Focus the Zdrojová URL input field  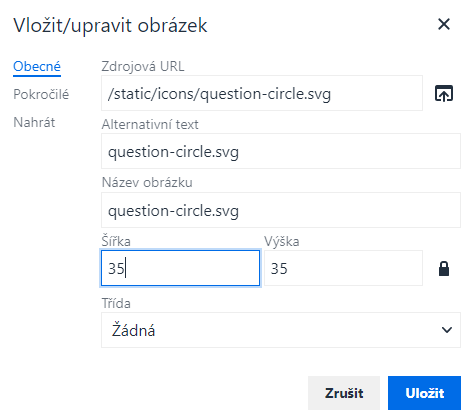(262, 93)
